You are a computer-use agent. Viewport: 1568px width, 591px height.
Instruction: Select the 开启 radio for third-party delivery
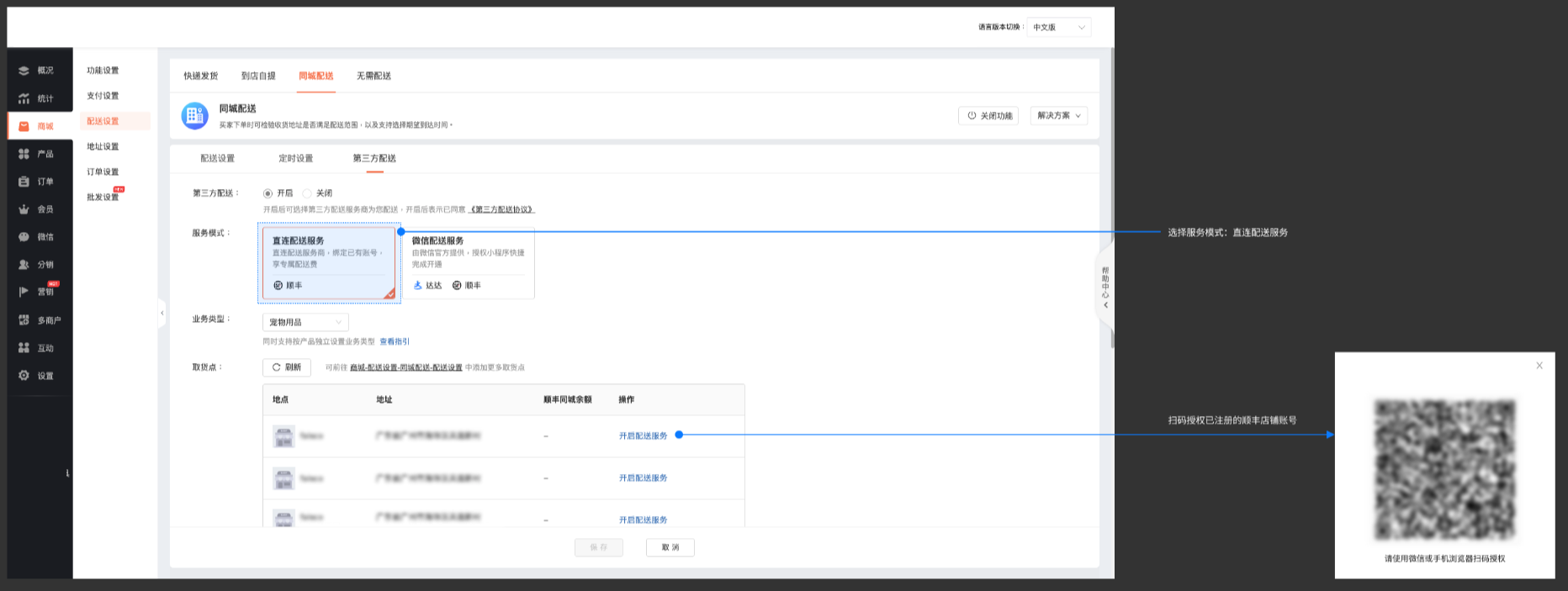click(x=268, y=193)
